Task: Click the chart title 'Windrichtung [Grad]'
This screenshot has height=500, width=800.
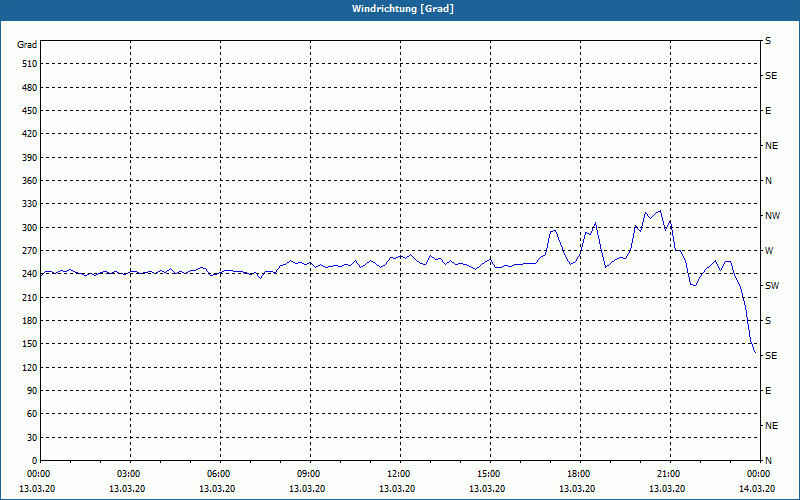Action: click(403, 9)
